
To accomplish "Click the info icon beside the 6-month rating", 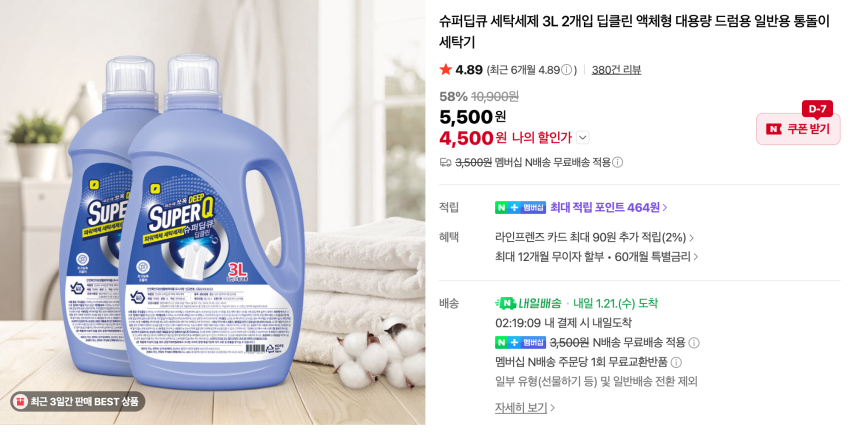I will tap(566, 70).
